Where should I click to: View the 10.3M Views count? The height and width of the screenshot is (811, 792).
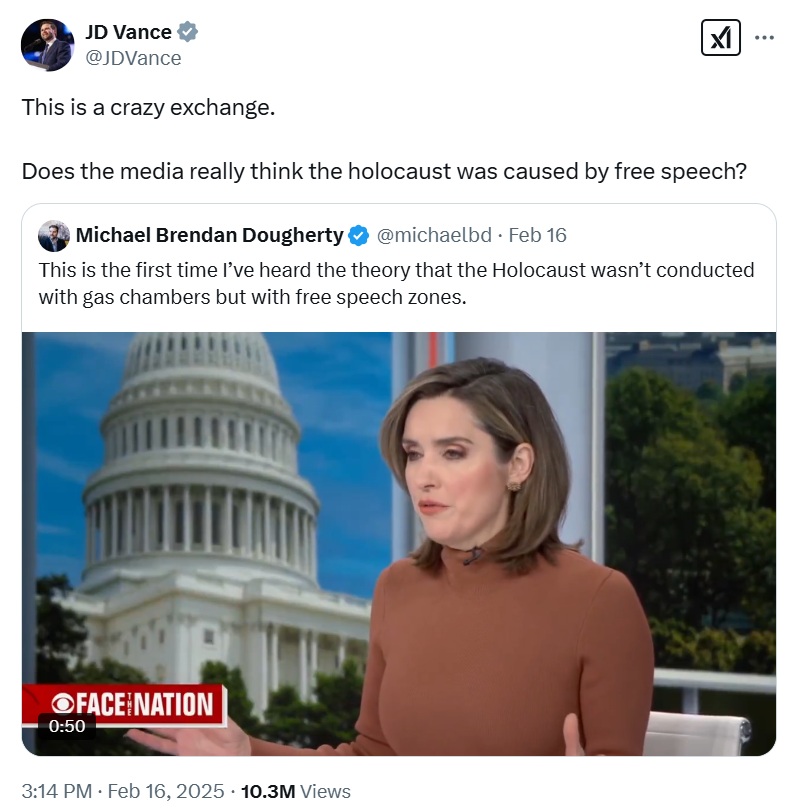click(x=296, y=791)
